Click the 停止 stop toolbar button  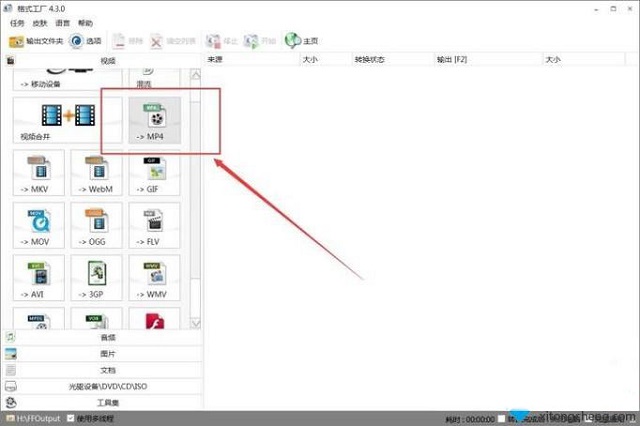point(221,41)
